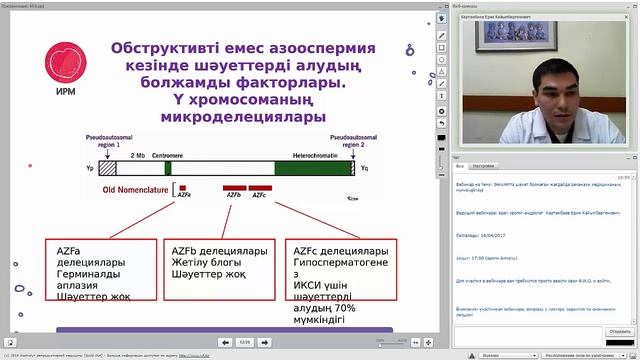Select the rectangle shape tool
Viewport: 640px width, 360px height.
point(442,48)
